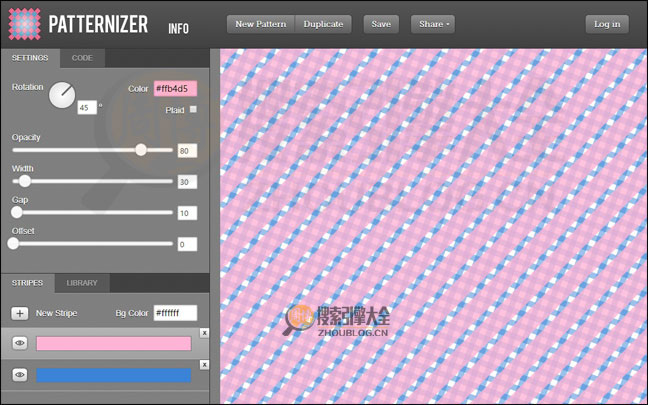Click the Offset label
Screen dimensions: 648x405
pos(23,231)
